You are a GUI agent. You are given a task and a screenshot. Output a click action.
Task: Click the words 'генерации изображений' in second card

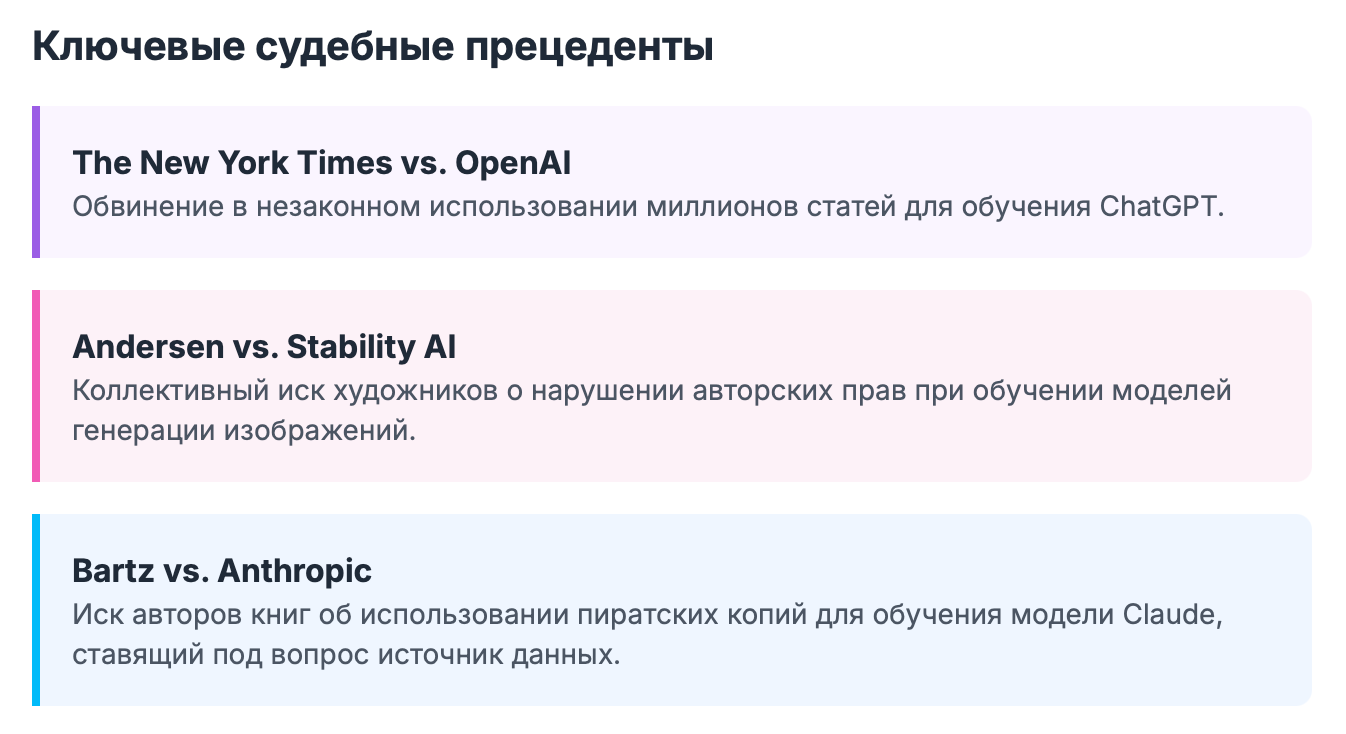tap(243, 432)
